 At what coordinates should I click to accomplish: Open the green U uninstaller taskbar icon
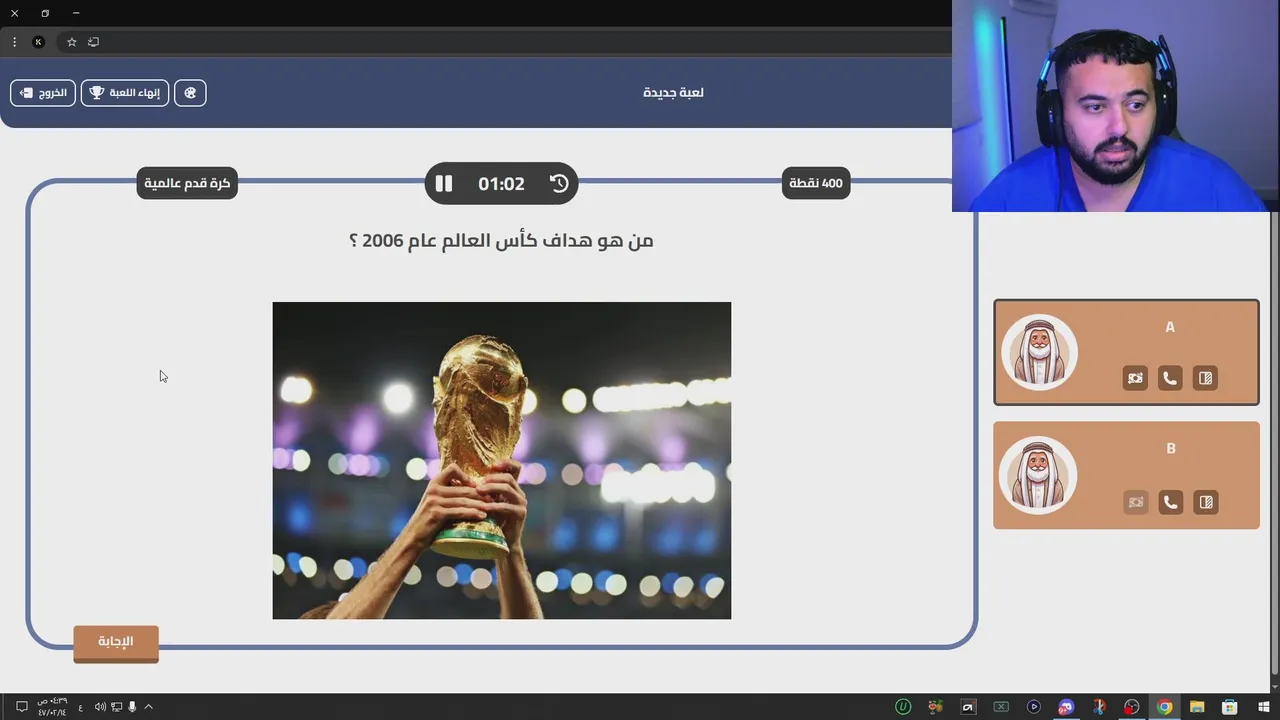(903, 707)
